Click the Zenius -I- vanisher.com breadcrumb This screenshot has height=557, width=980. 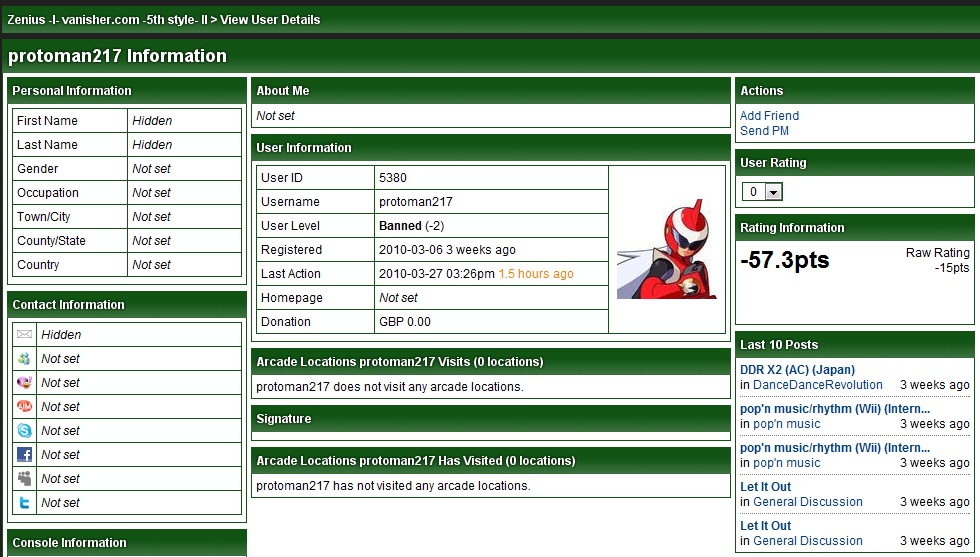tap(105, 19)
